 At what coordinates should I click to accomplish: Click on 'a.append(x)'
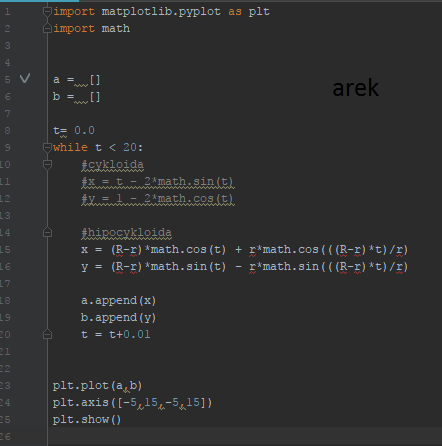click(118, 301)
